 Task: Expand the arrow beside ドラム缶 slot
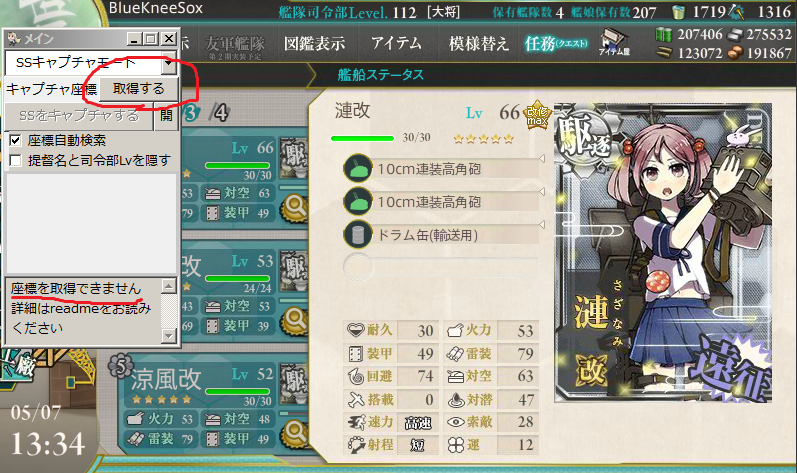542,225
